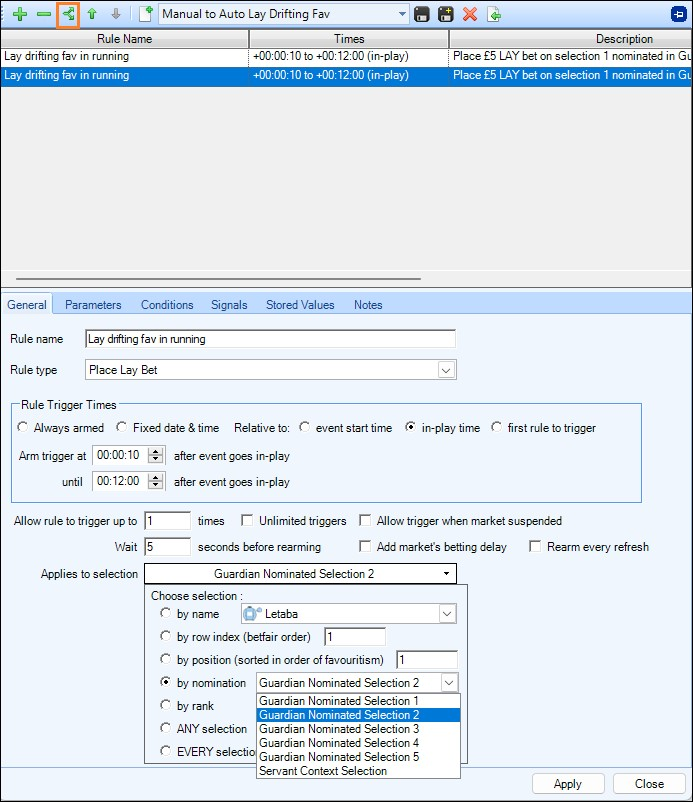The width and height of the screenshot is (693, 802).
Task: Choose Guardian Nominated Selection 4 from the list
Action: point(358,743)
